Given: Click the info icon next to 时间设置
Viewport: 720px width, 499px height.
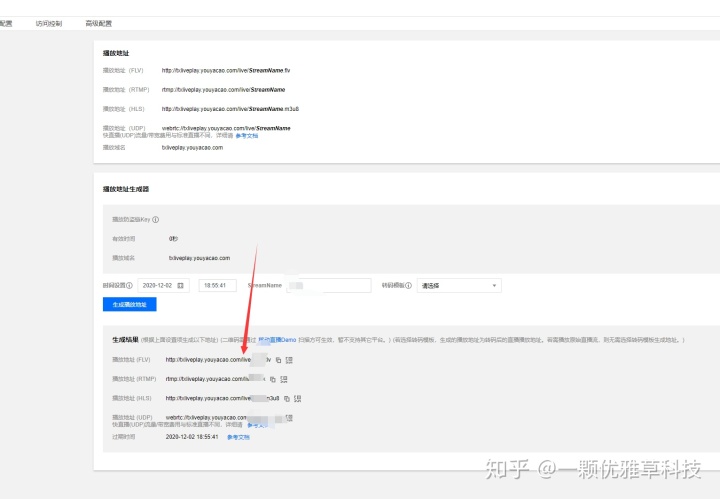Looking at the screenshot, I should pos(129,286).
